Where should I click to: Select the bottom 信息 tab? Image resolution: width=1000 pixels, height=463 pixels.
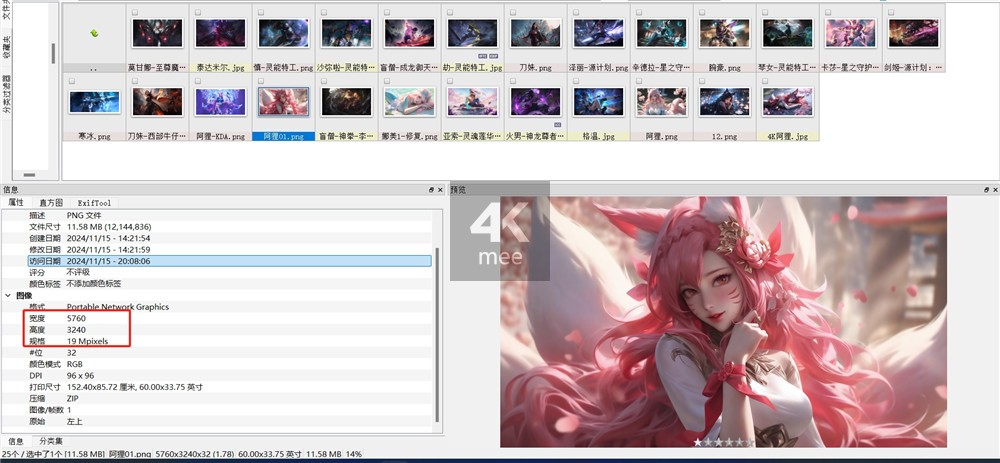[x=16, y=441]
